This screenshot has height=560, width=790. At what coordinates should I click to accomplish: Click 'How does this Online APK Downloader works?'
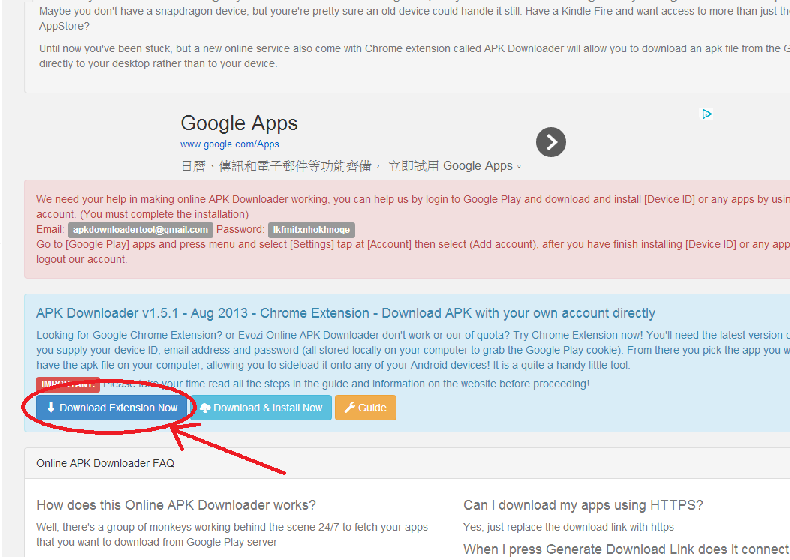[x=176, y=505]
